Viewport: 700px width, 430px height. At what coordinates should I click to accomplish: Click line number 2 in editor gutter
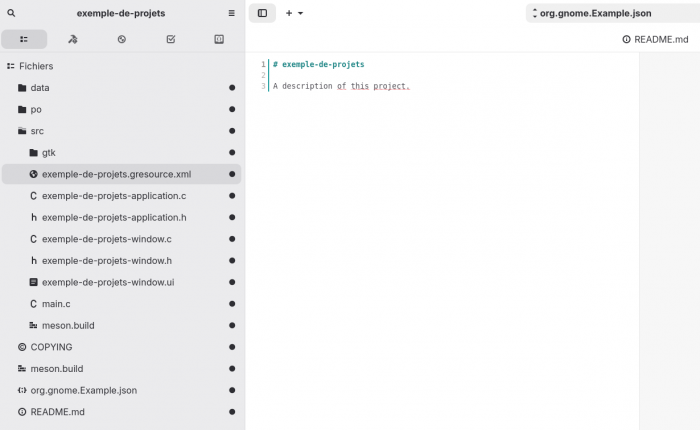[x=263, y=75]
